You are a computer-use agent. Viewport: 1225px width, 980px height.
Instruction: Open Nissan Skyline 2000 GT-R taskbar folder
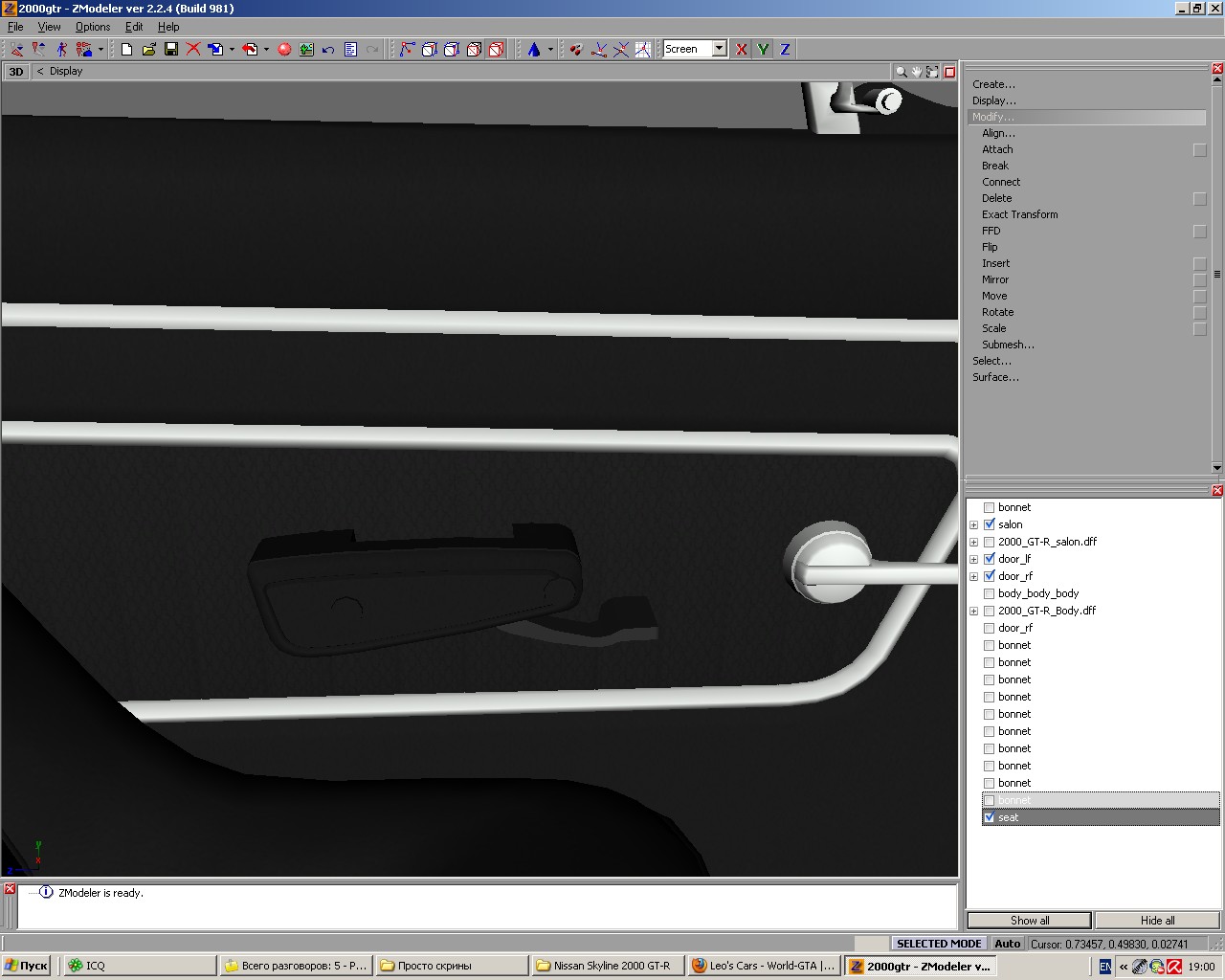[607, 966]
